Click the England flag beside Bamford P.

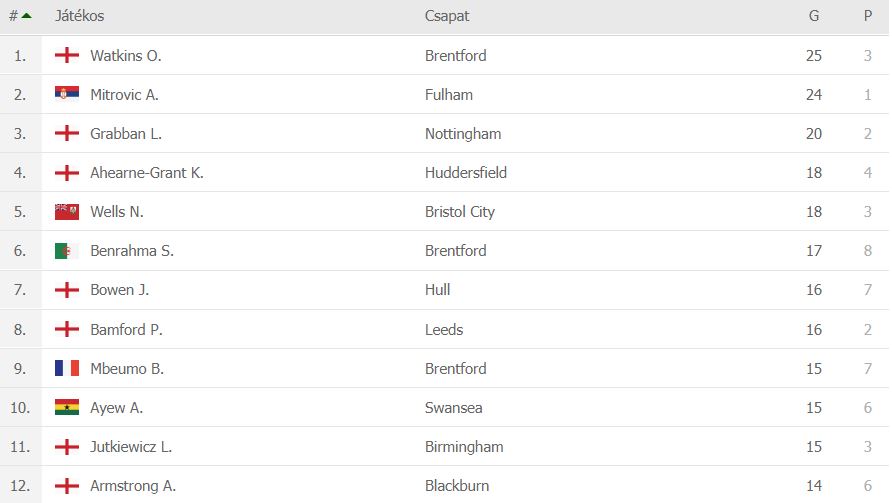[x=67, y=329]
